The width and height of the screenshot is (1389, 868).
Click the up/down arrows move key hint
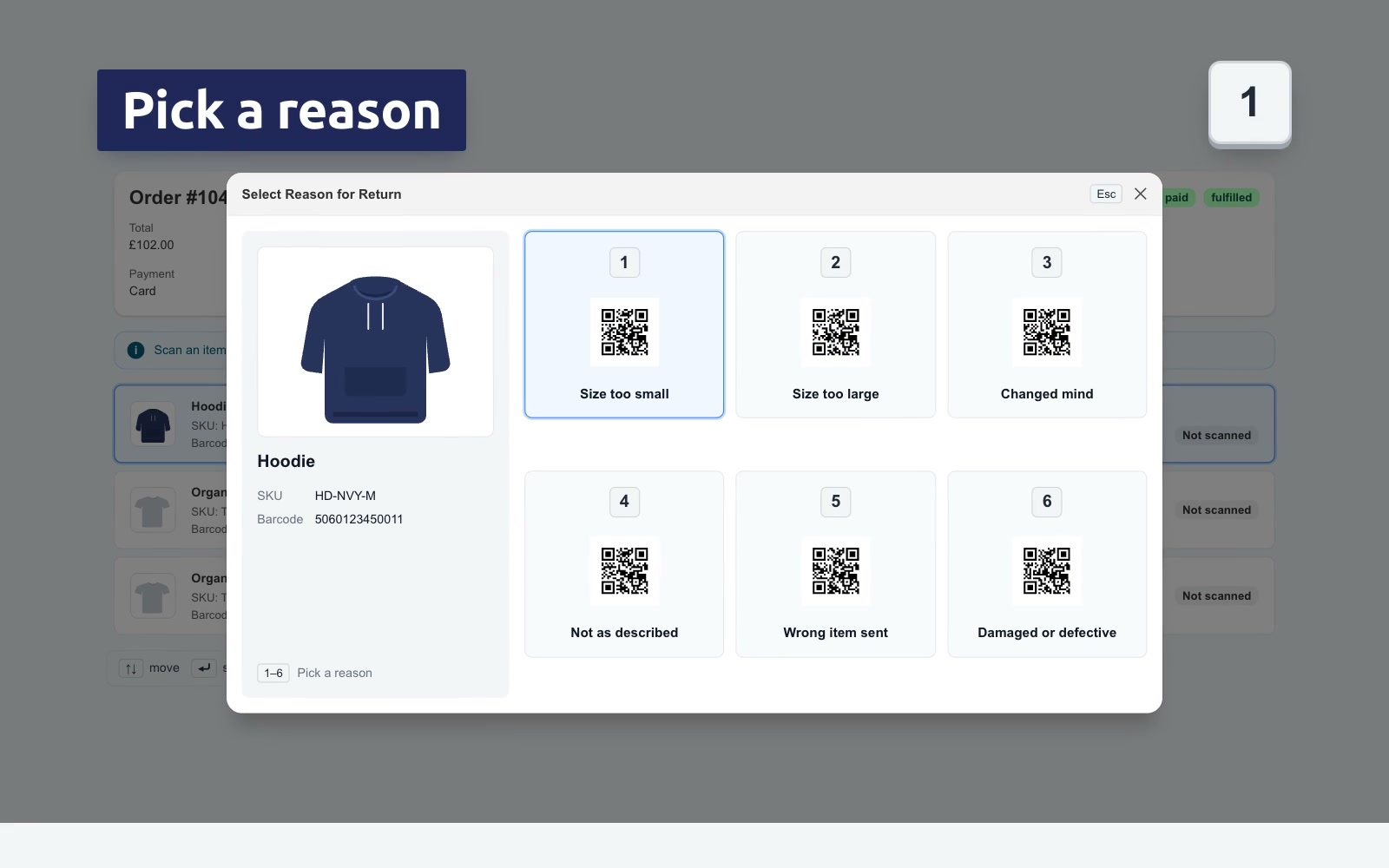(131, 668)
